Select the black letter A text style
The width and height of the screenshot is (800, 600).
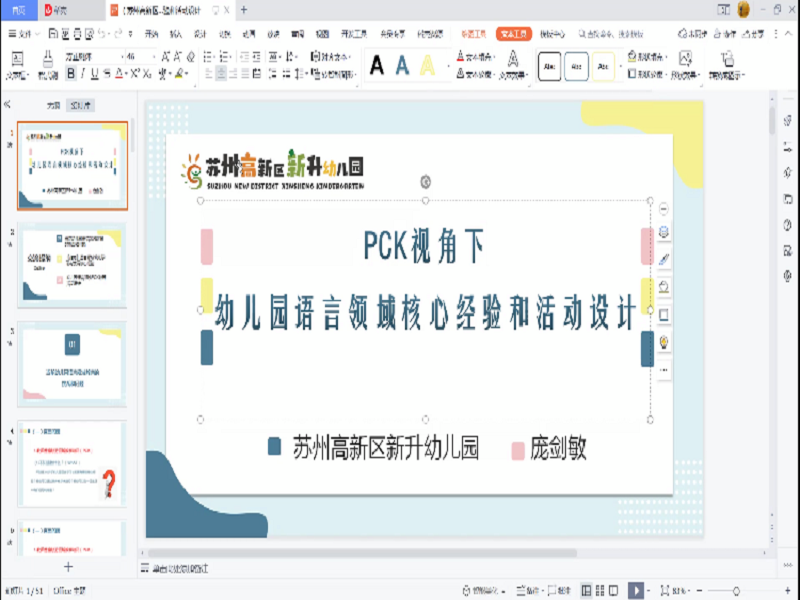(x=377, y=66)
